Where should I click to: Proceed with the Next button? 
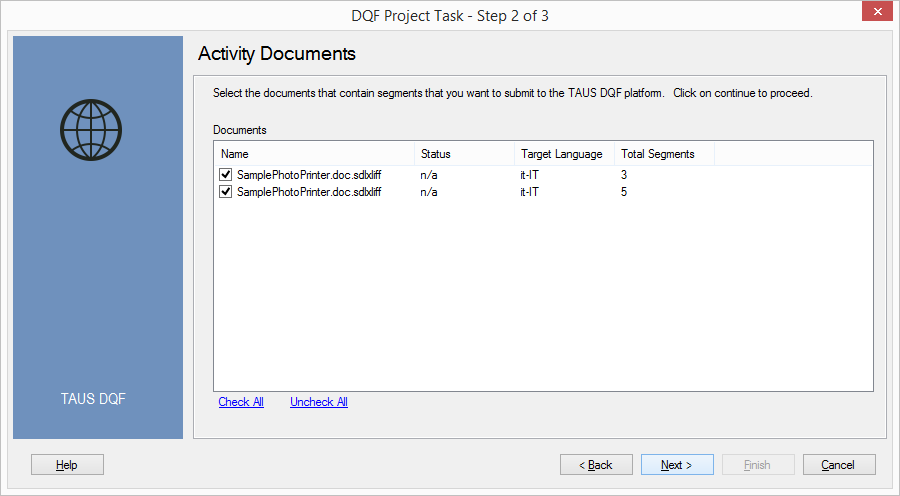pyautogui.click(x=677, y=465)
